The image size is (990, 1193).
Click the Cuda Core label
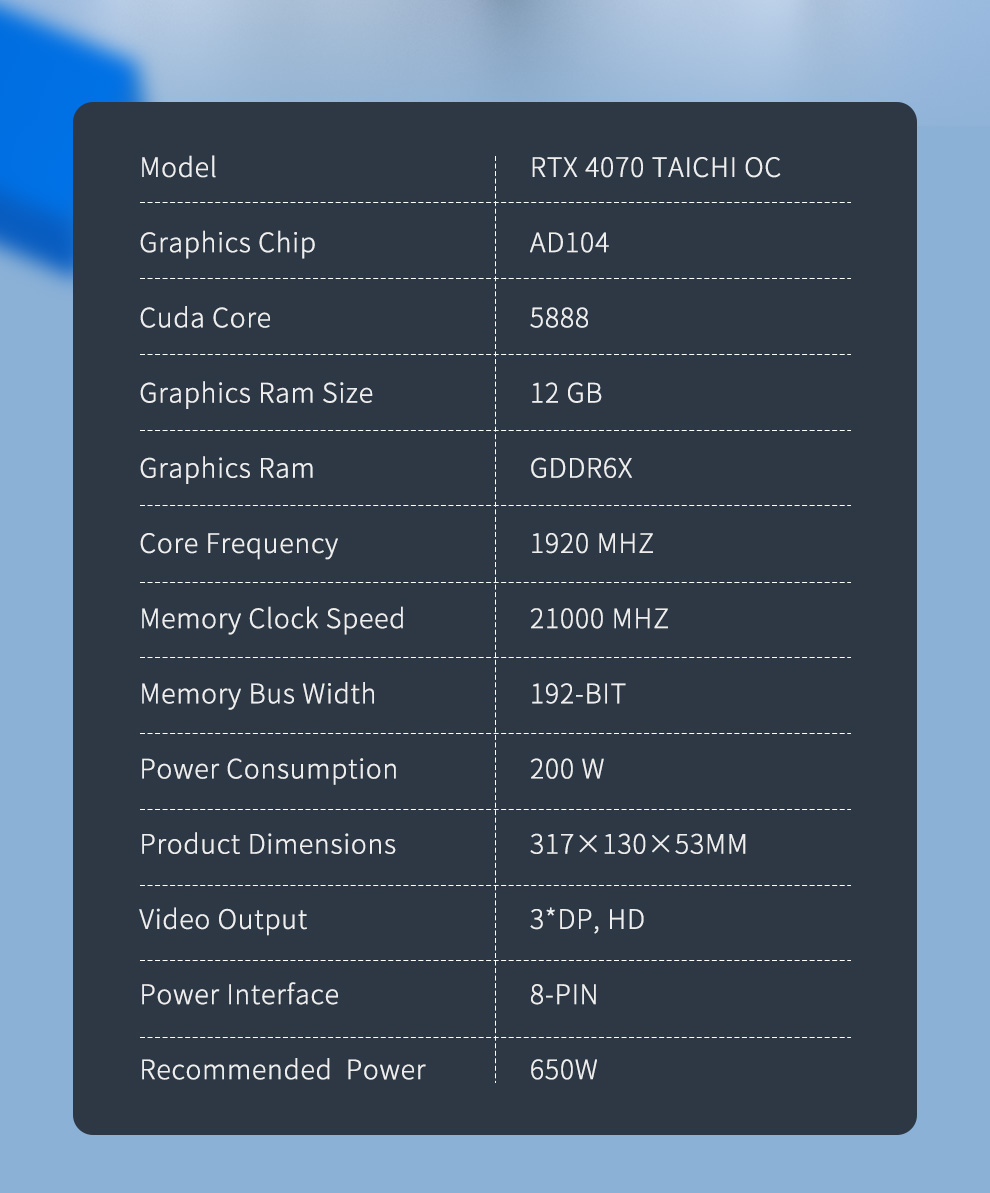pos(205,318)
